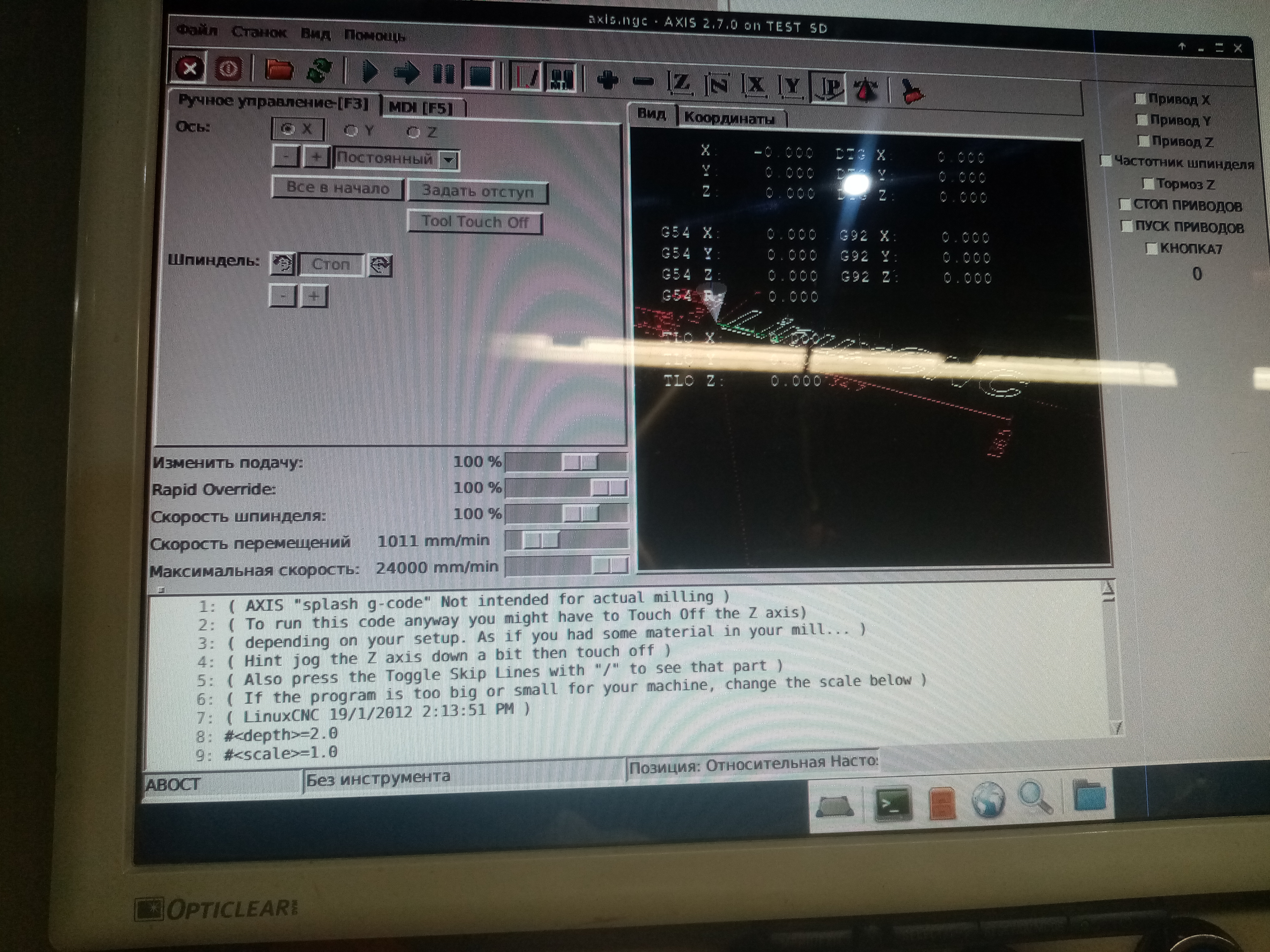Click the emergency stop (E-Stop) toolbar icon
Image resolution: width=1270 pixels, height=952 pixels.
pos(190,69)
